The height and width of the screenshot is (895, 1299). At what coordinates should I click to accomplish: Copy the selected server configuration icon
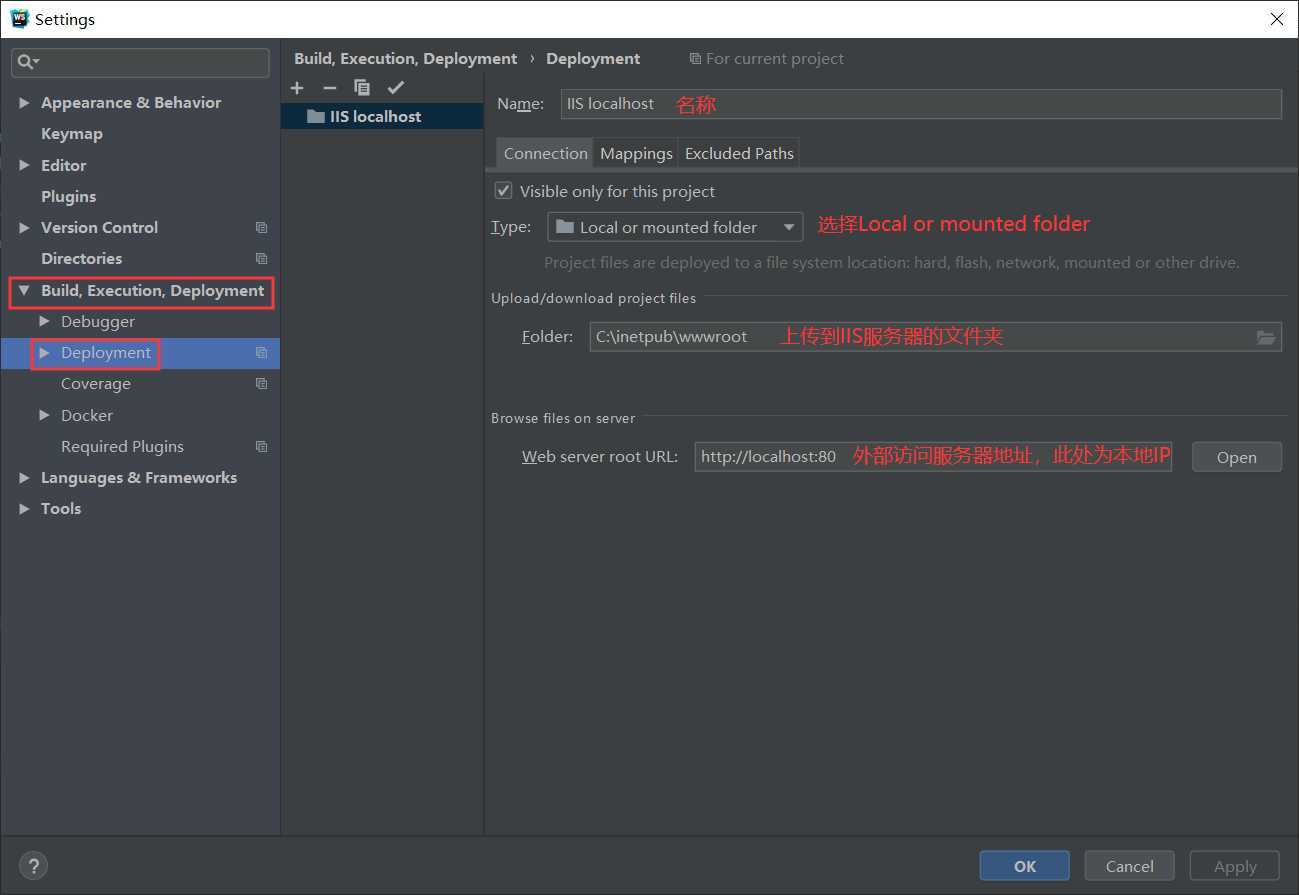[x=362, y=88]
